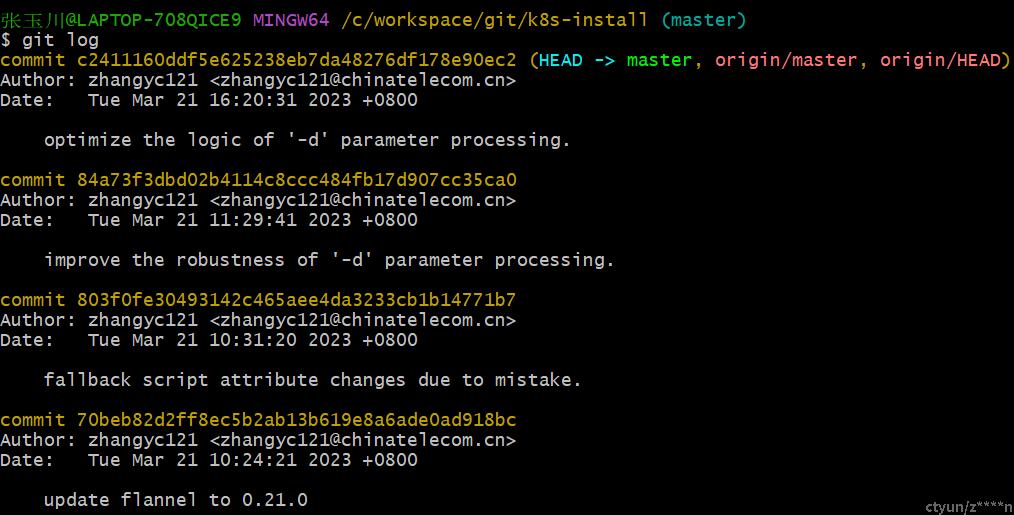This screenshot has height=515, width=1014.
Task: Click the path /c/workspace/git/k8s-install in prompt
Action: (x=495, y=20)
